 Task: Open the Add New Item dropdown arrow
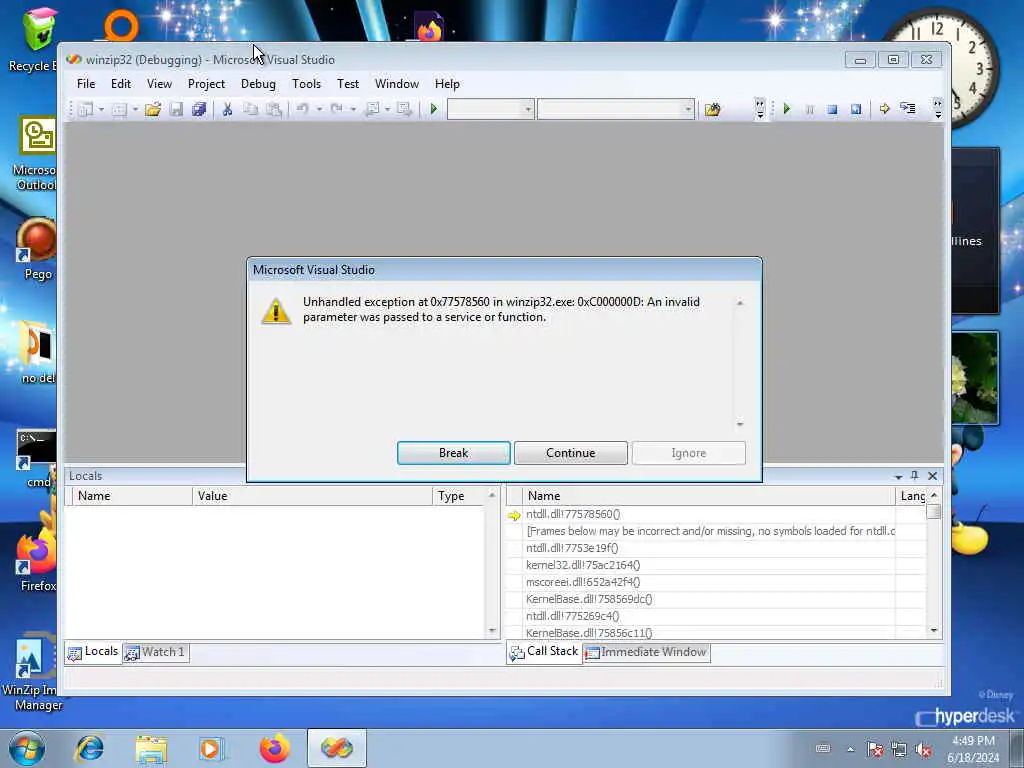coord(135,109)
